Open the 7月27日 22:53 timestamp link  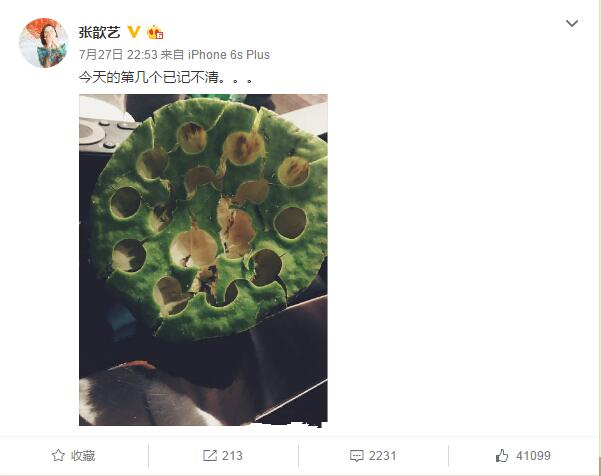point(118,55)
